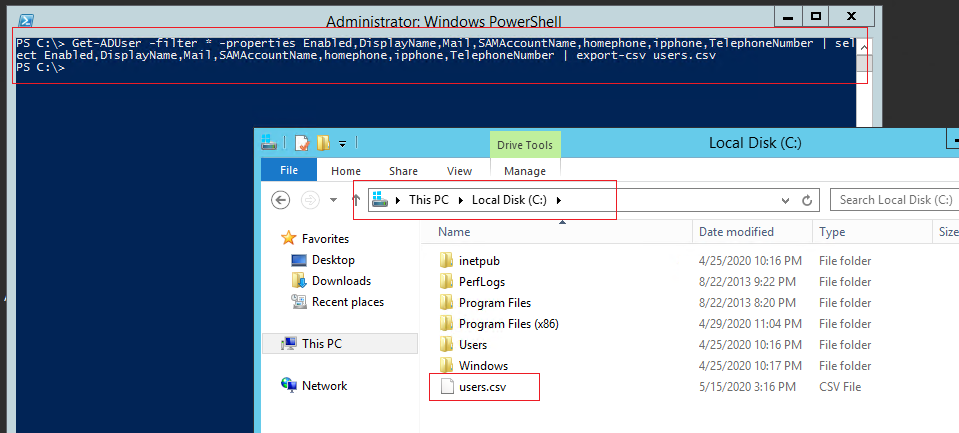The image size is (959, 433).
Task: Open Downloads in the navigation pane
Action: (341, 281)
